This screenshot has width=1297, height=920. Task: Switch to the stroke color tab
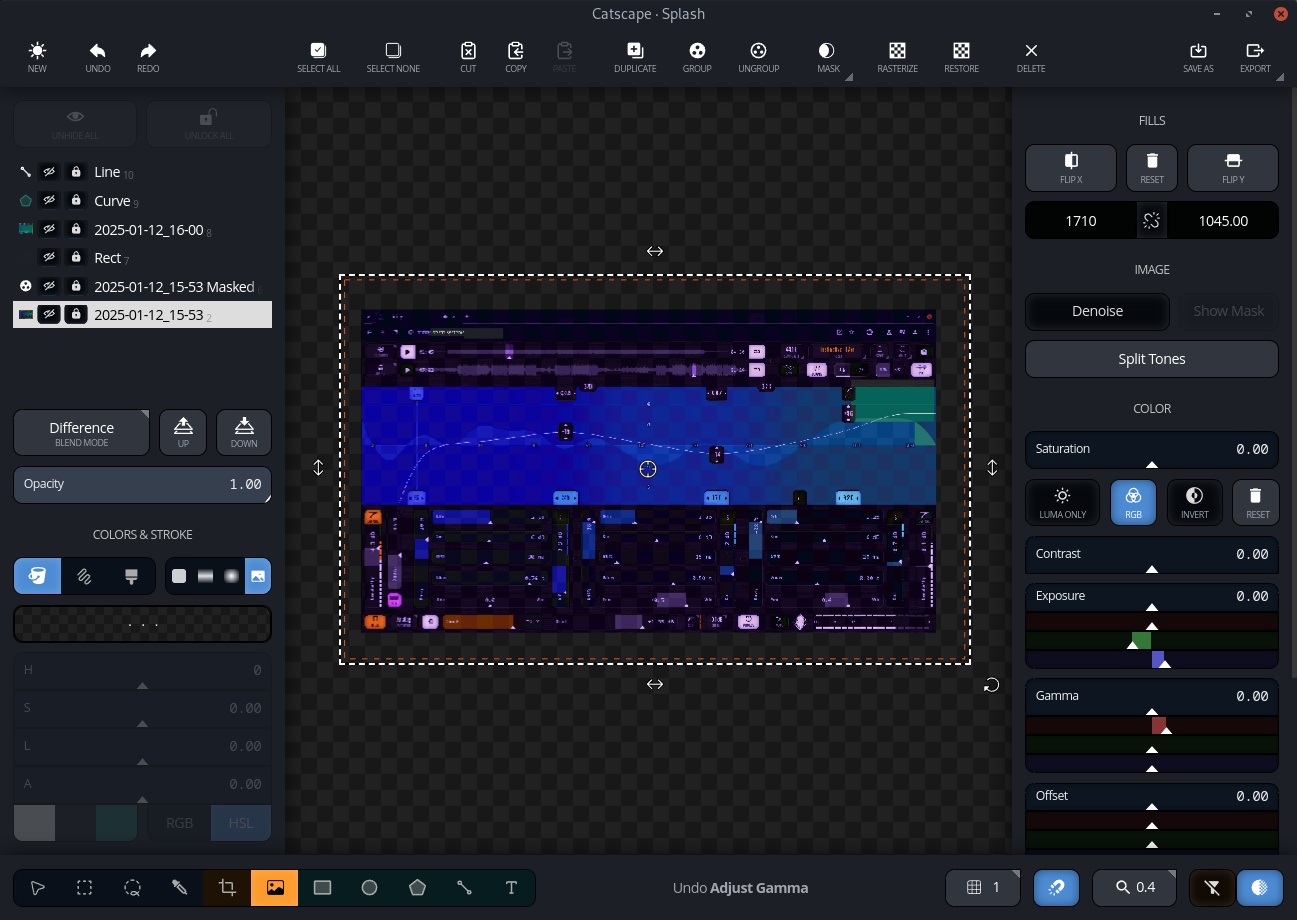coord(85,576)
